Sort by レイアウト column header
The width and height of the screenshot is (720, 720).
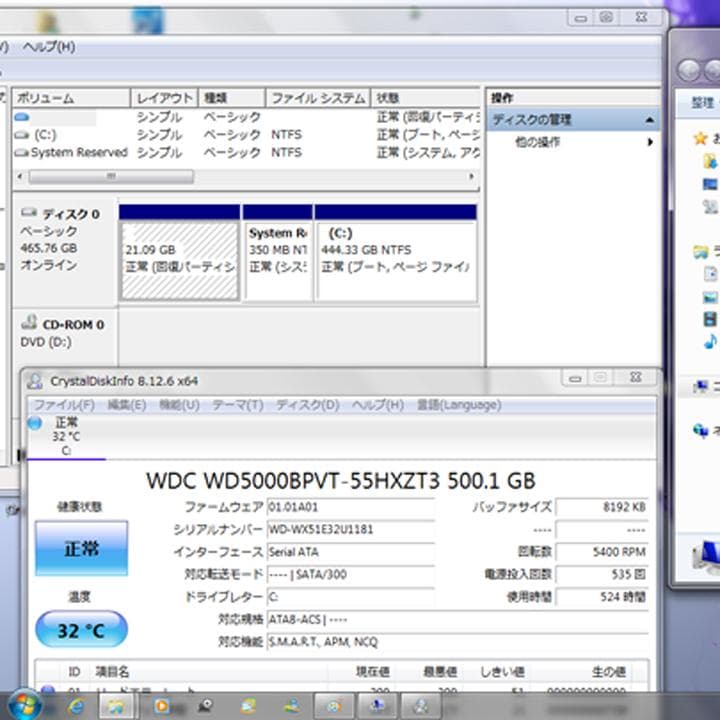click(164, 98)
